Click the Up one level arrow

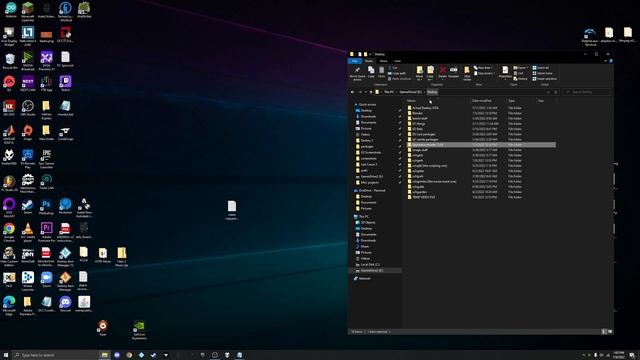371,92
